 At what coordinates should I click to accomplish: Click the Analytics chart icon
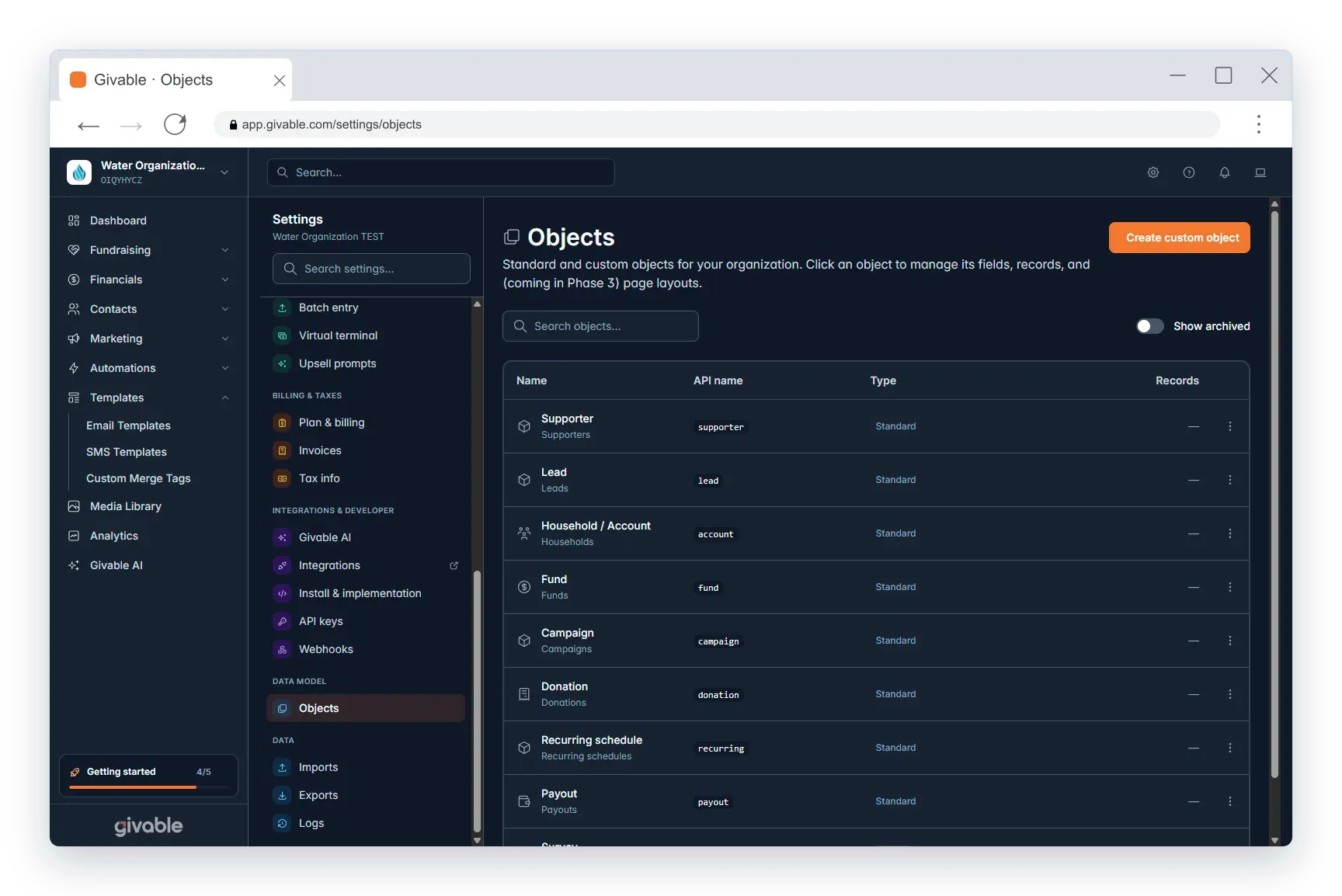pos(74,536)
